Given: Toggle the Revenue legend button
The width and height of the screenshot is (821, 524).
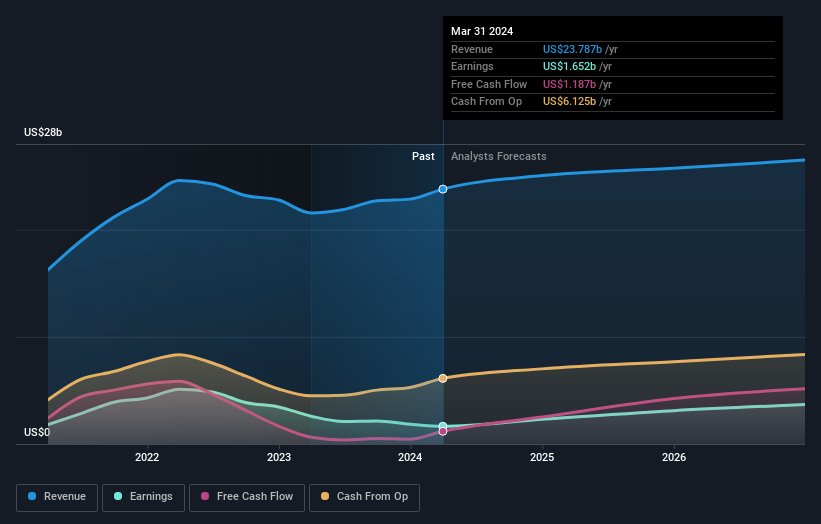Looking at the screenshot, I should coord(57,497).
